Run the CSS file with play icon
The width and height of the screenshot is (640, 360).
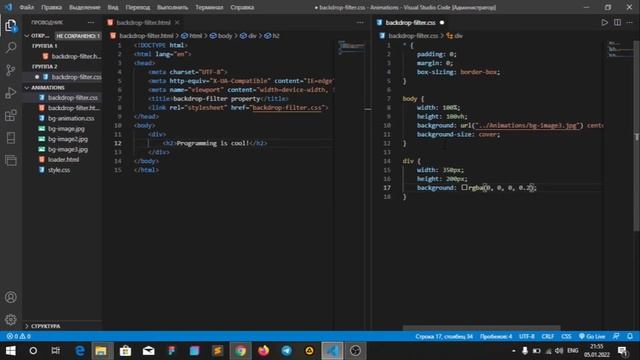(x=604, y=22)
